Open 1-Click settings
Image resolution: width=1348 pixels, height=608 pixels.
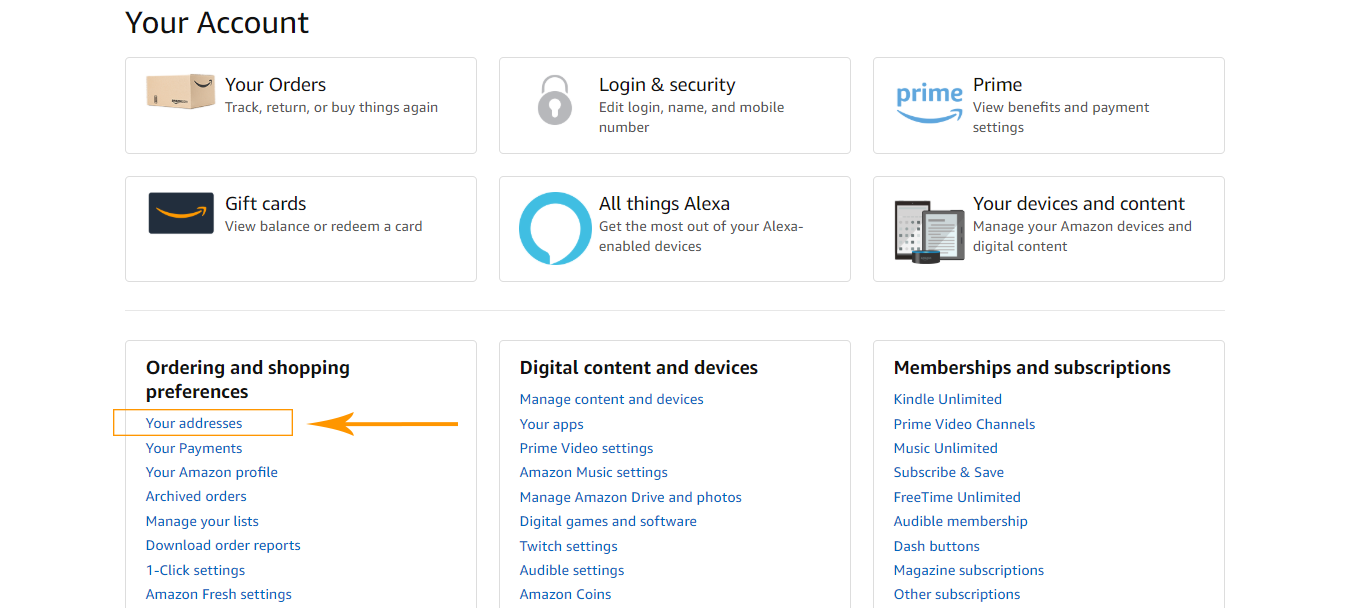195,570
